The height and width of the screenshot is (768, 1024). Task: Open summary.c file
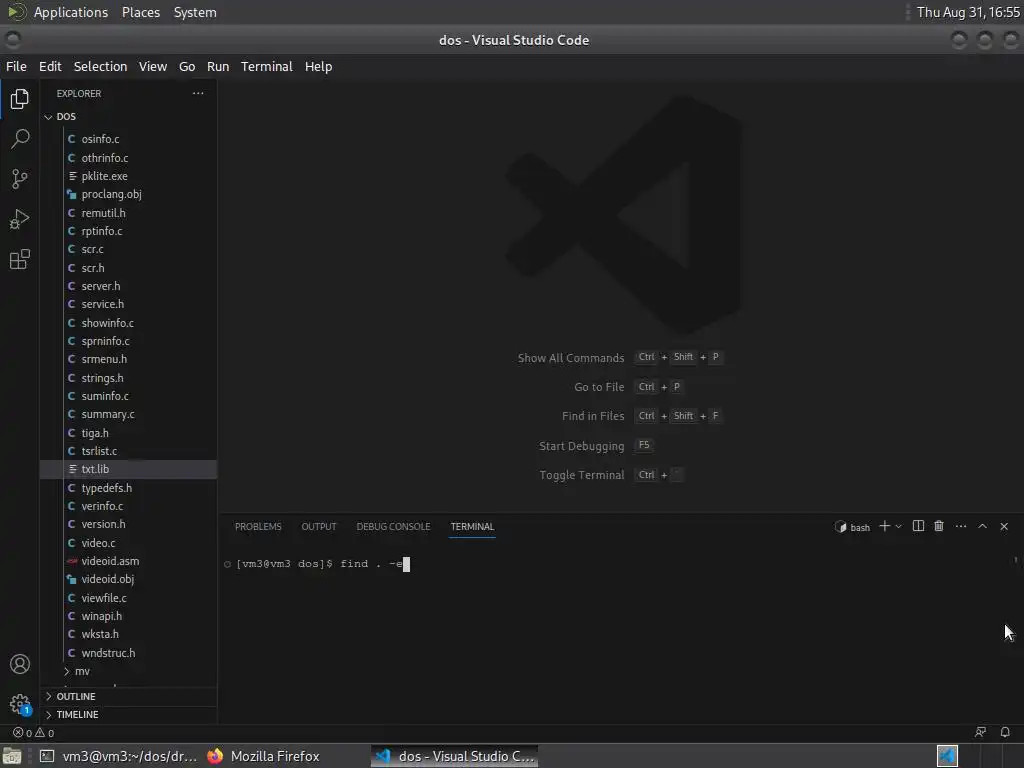click(x=128, y=414)
